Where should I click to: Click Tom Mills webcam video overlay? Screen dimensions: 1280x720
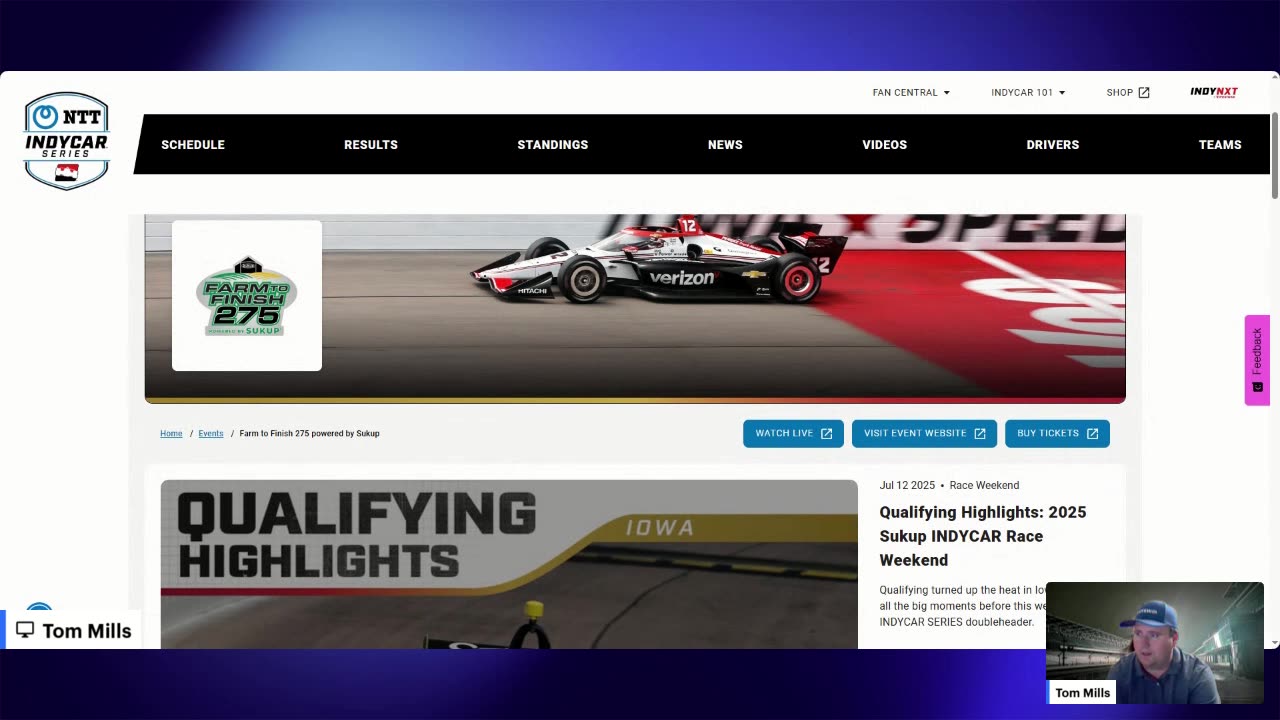[x=1155, y=643]
